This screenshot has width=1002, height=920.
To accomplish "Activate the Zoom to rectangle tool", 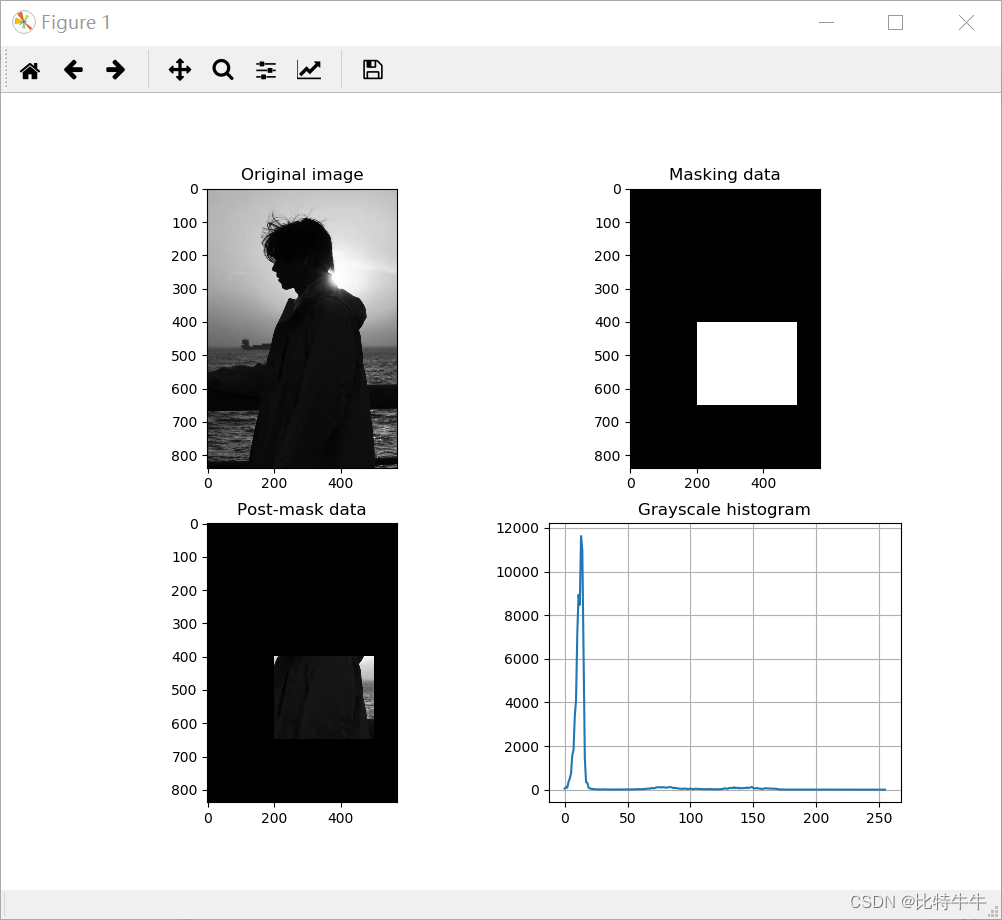I will point(223,70).
